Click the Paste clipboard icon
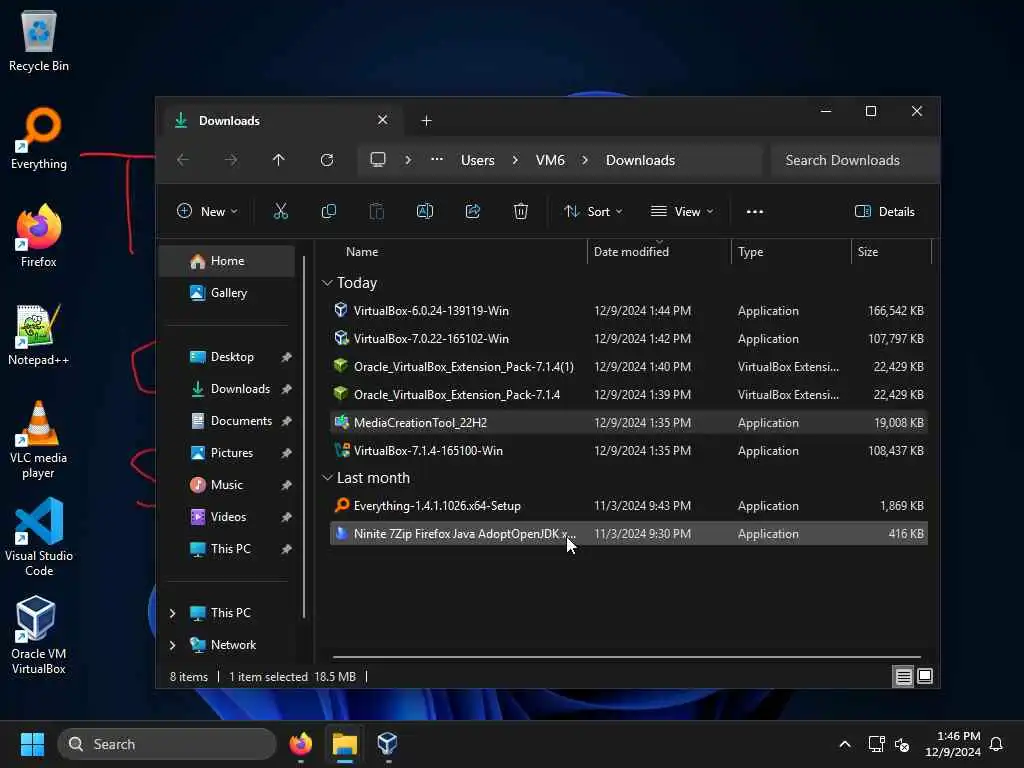This screenshot has height=768, width=1024. [377, 212]
